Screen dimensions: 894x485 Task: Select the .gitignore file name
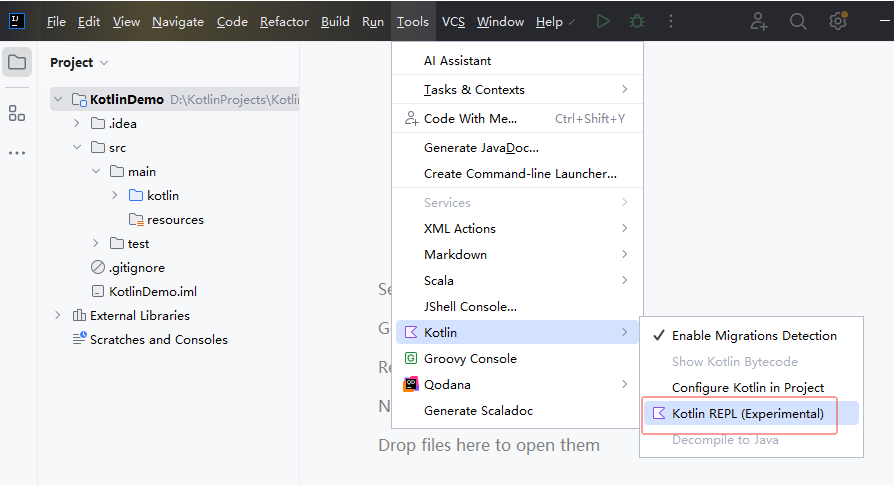pos(137,267)
